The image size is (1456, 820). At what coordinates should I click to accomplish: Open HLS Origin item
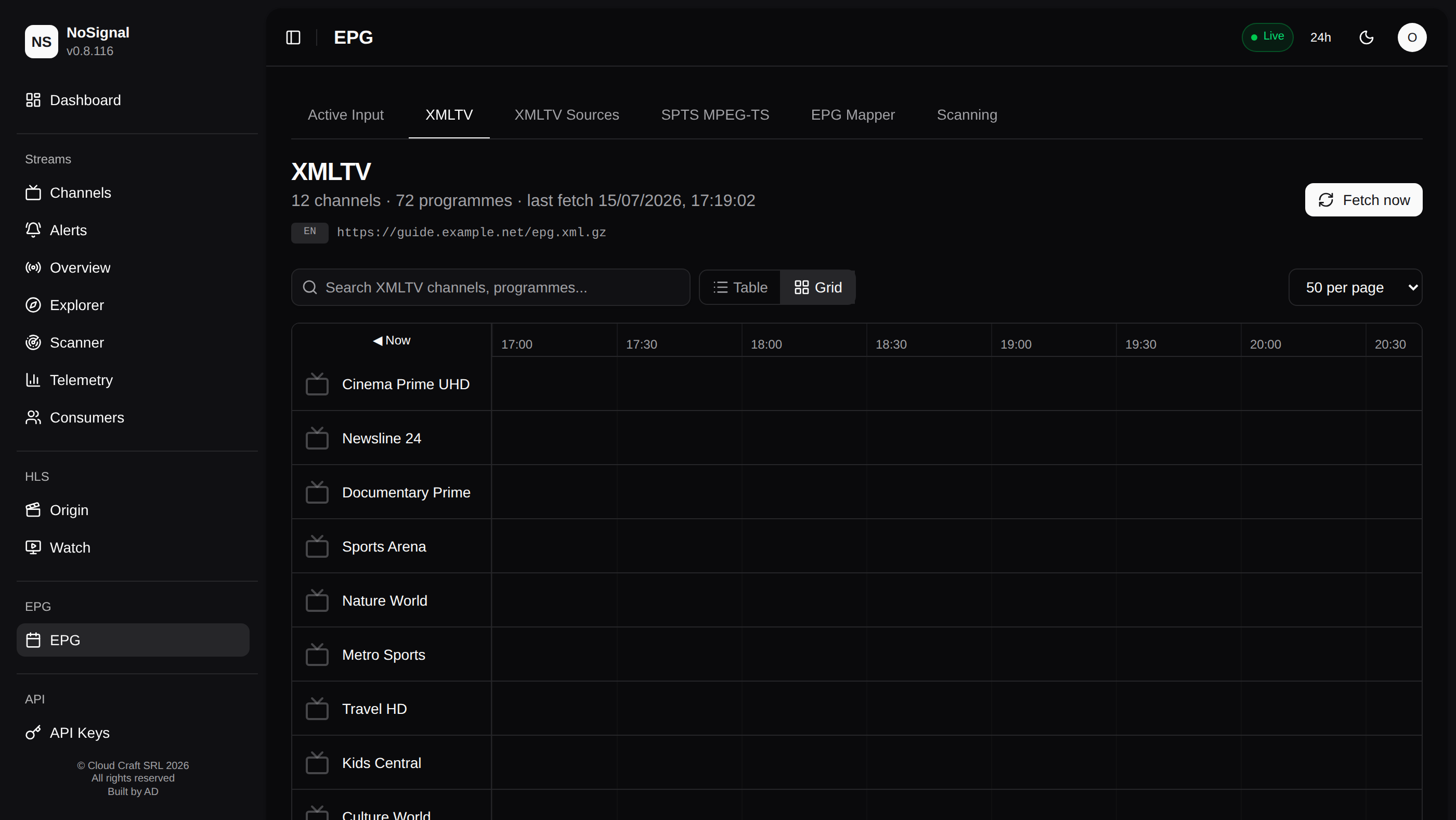point(133,510)
